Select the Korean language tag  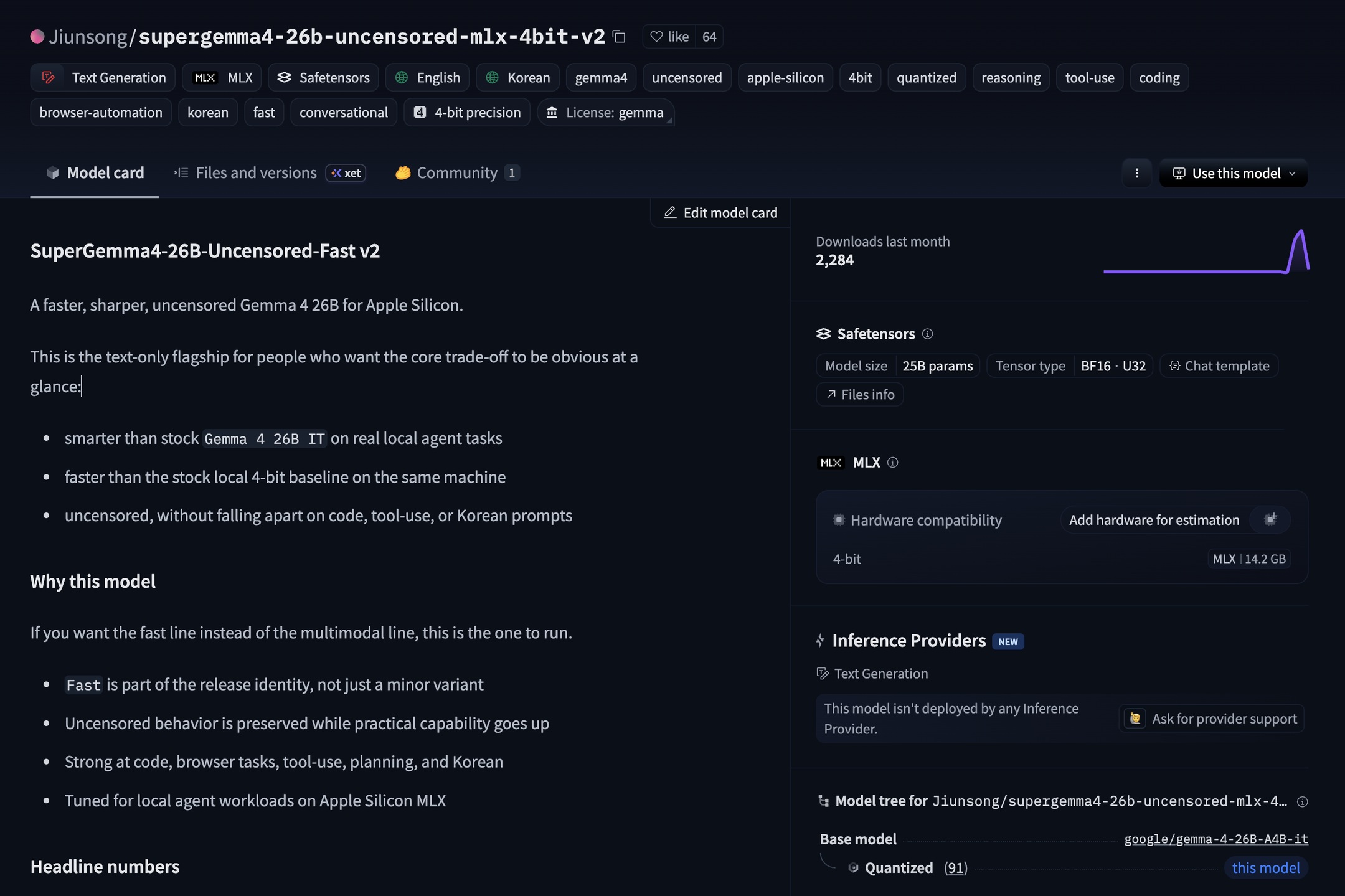[x=517, y=78]
